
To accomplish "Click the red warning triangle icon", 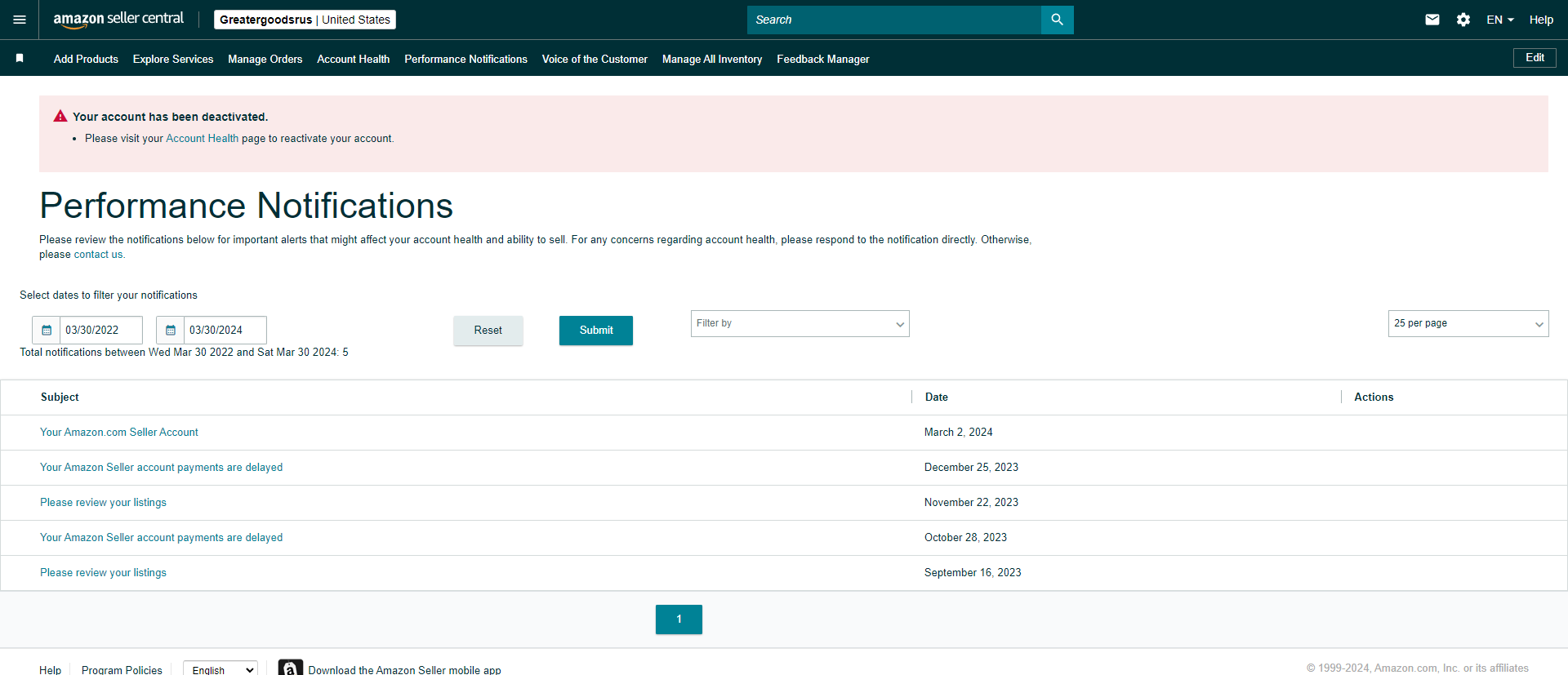I will (60, 116).
